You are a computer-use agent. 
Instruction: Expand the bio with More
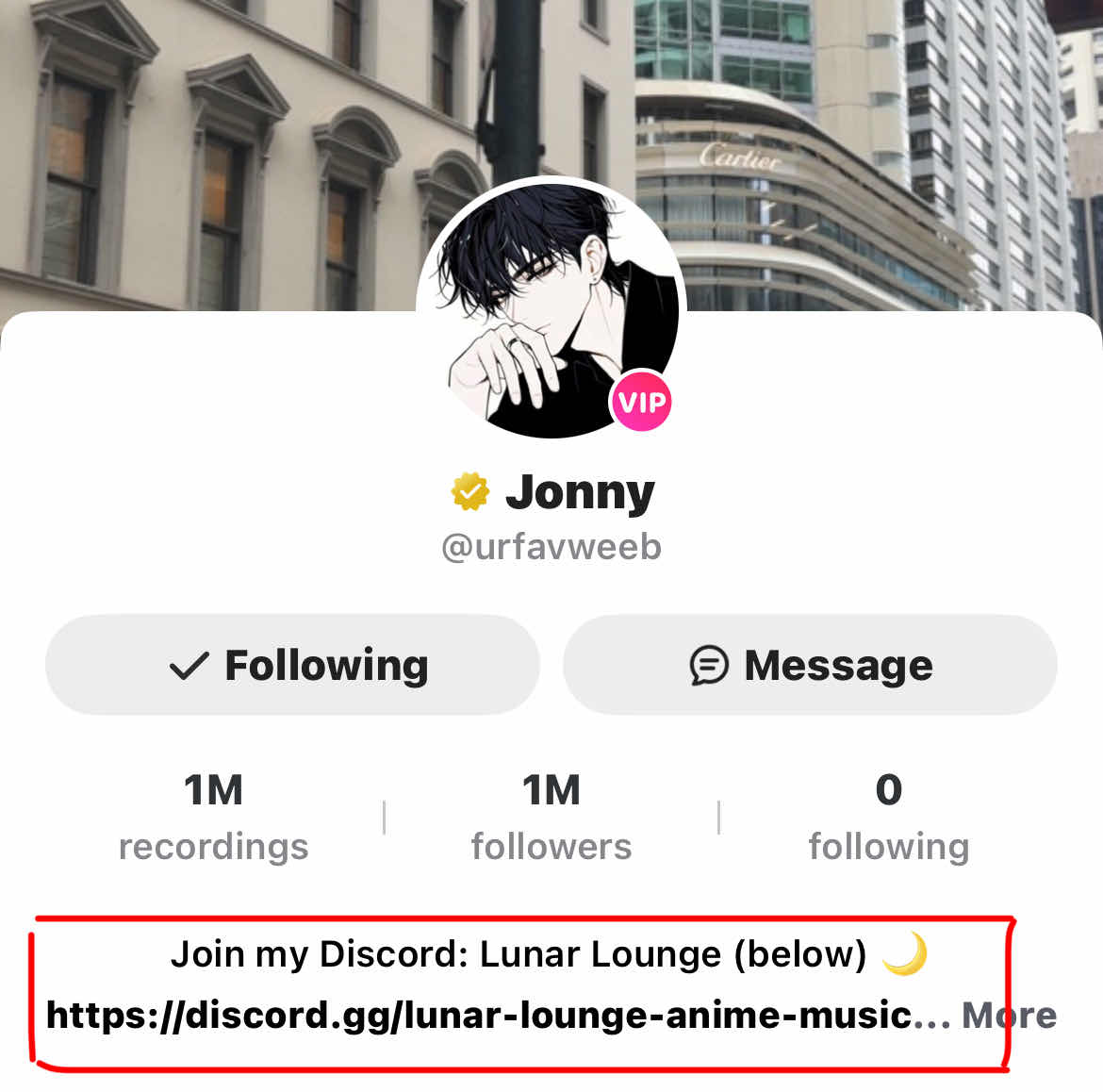[x=1010, y=1016]
